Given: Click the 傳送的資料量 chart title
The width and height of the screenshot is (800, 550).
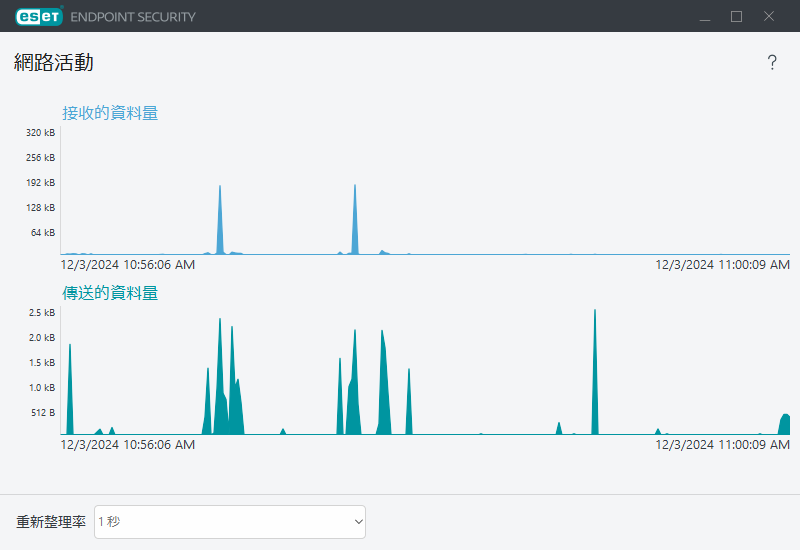Looking at the screenshot, I should [110, 293].
